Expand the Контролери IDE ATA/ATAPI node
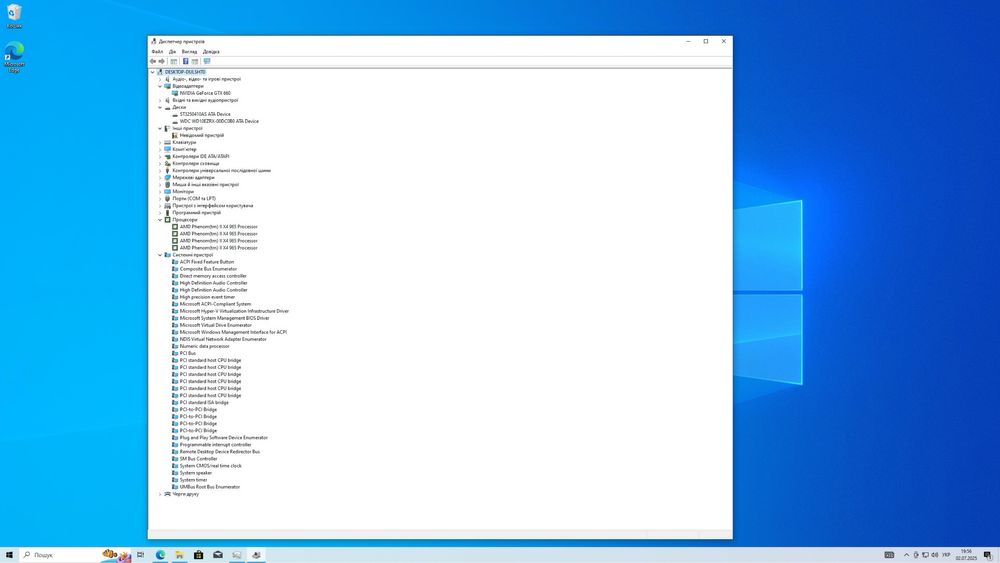Viewport: 1000px width, 563px height. click(x=160, y=156)
